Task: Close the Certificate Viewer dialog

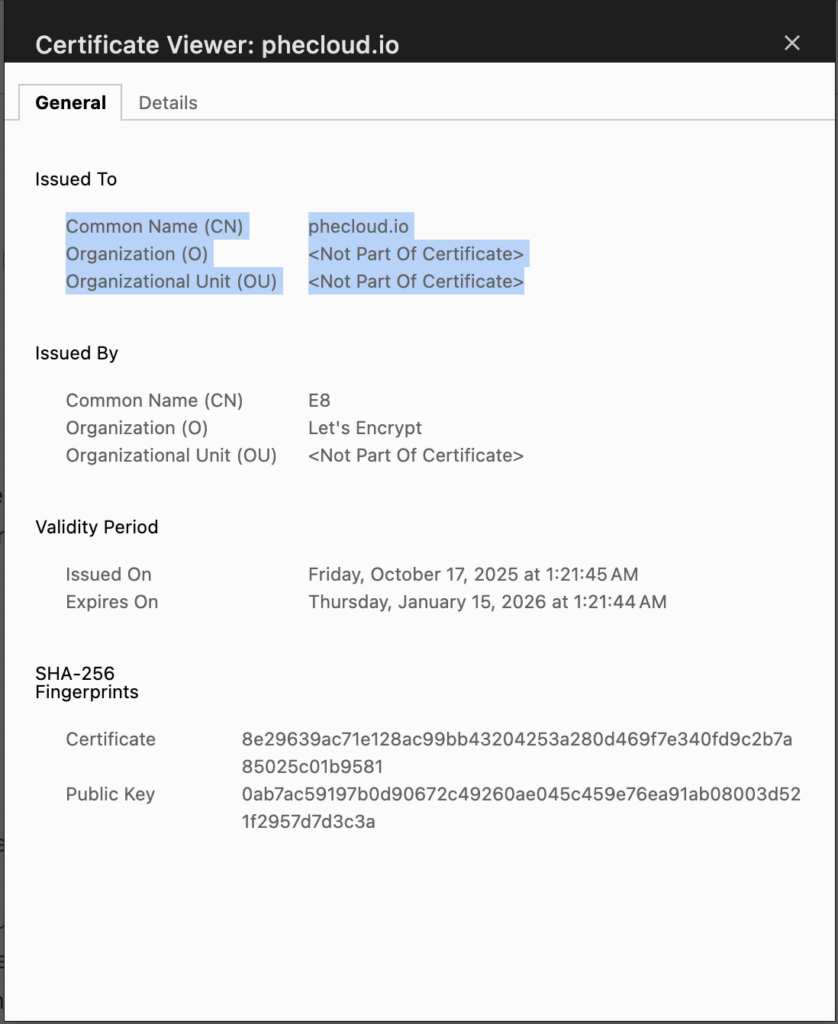Action: coord(792,43)
